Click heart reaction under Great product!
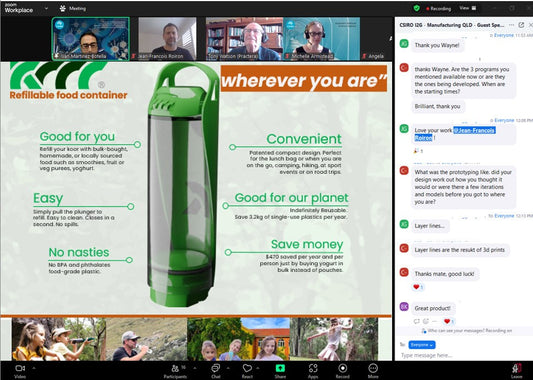533x380 pixels. pyautogui.click(x=449, y=321)
